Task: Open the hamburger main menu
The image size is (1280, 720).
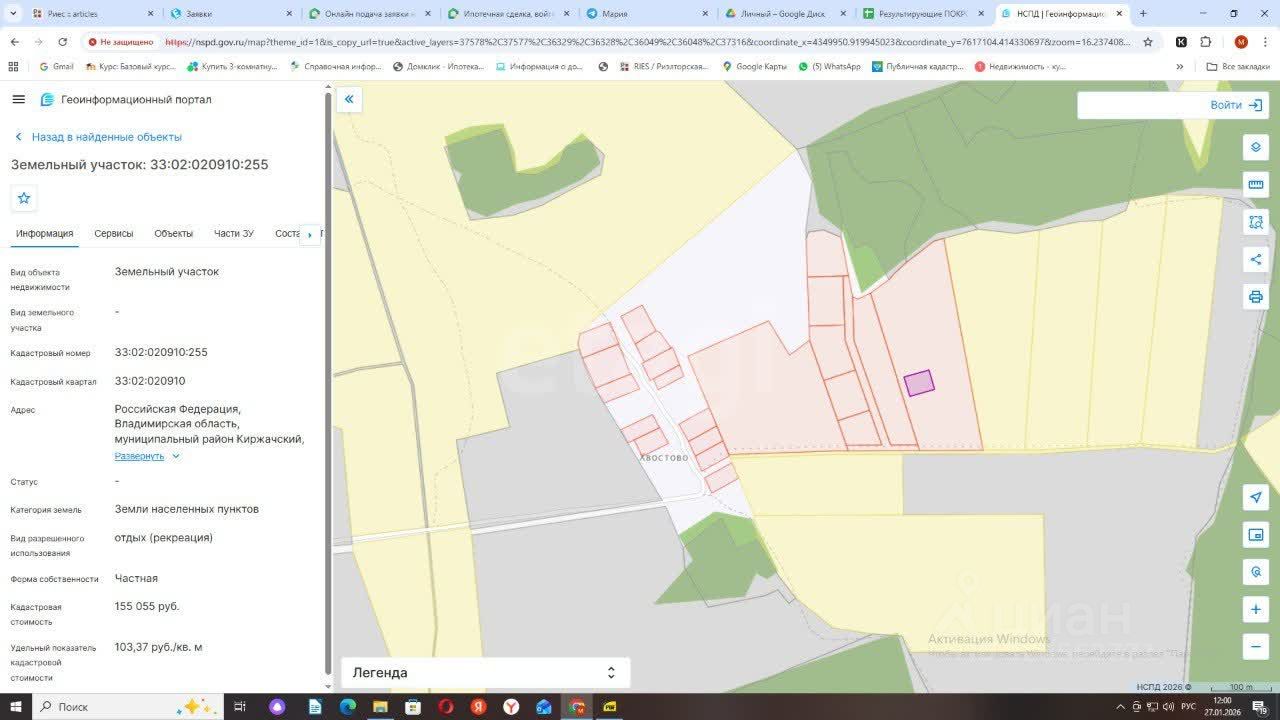Action: [x=19, y=99]
